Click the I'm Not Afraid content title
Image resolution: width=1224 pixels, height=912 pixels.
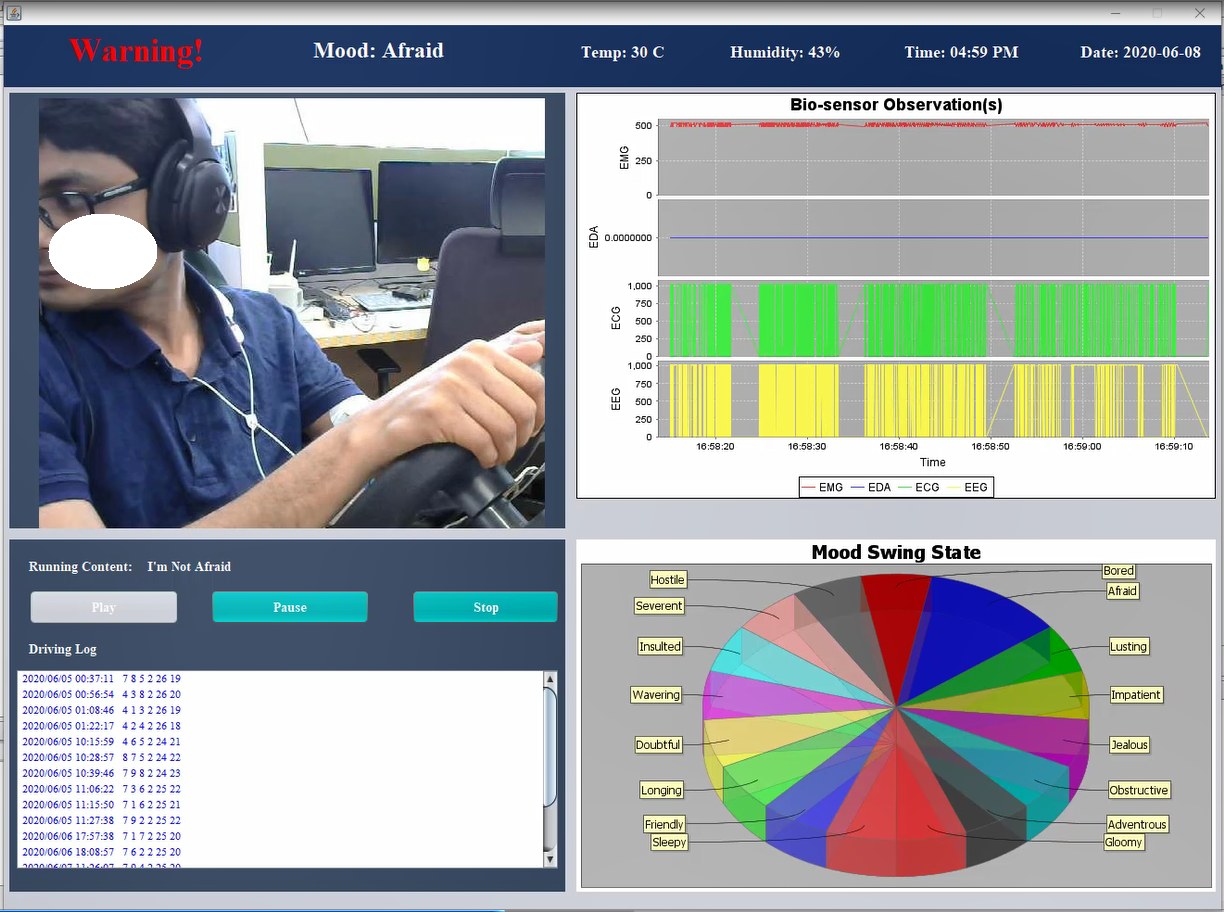(x=189, y=567)
